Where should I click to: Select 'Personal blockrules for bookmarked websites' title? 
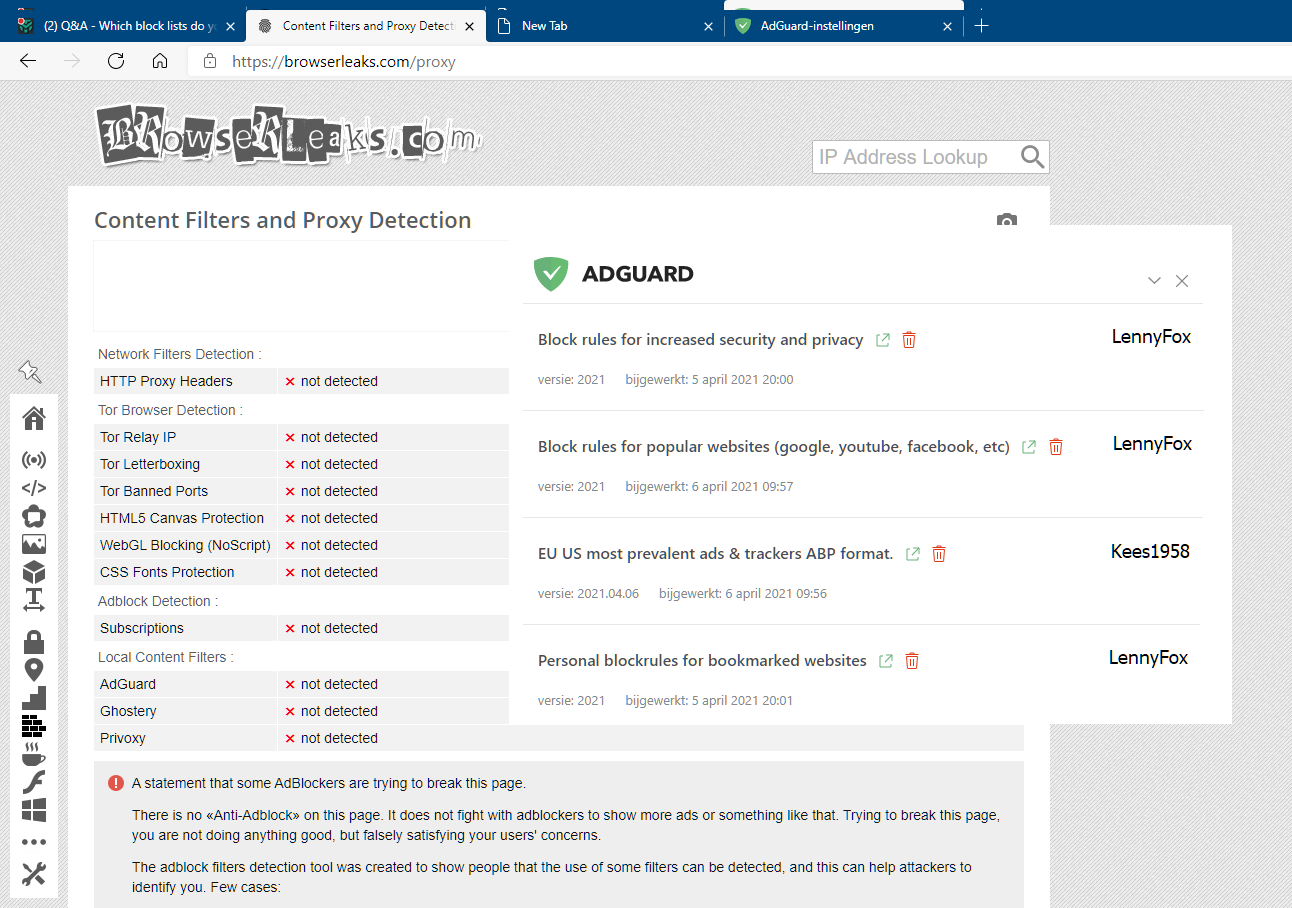[x=702, y=661]
